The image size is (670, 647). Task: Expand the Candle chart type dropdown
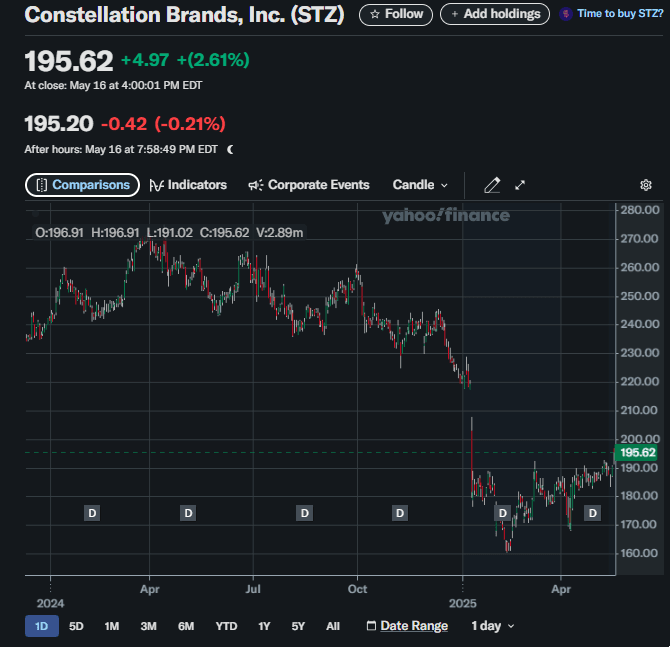tap(420, 185)
